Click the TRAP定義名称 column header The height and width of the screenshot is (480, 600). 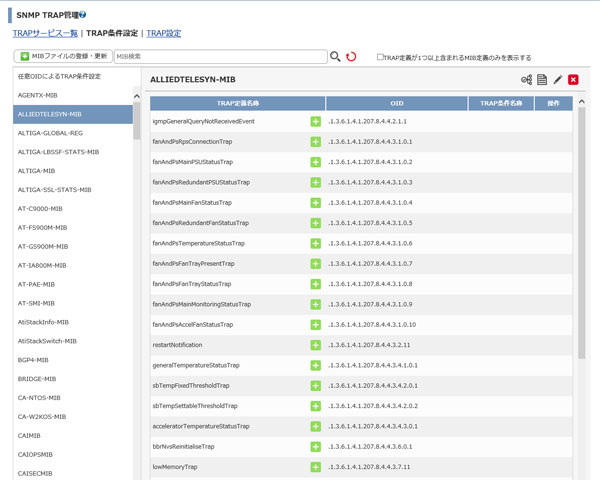point(238,103)
